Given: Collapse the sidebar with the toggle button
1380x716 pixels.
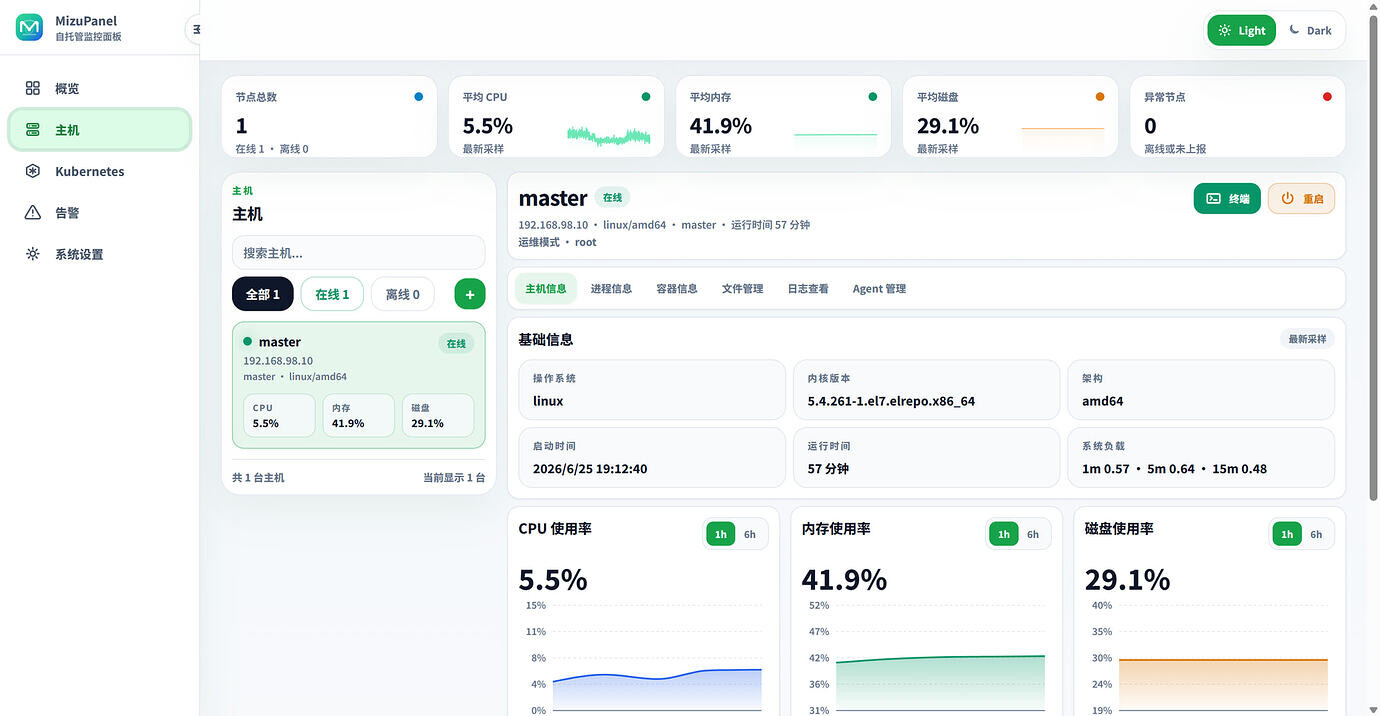Looking at the screenshot, I should [195, 30].
